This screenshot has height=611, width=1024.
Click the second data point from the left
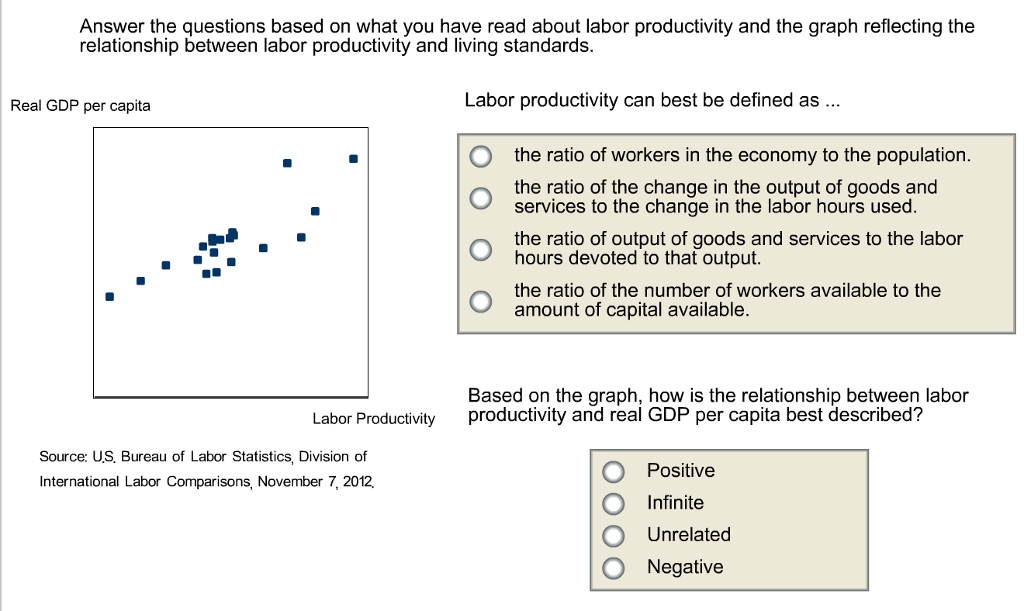coord(141,280)
